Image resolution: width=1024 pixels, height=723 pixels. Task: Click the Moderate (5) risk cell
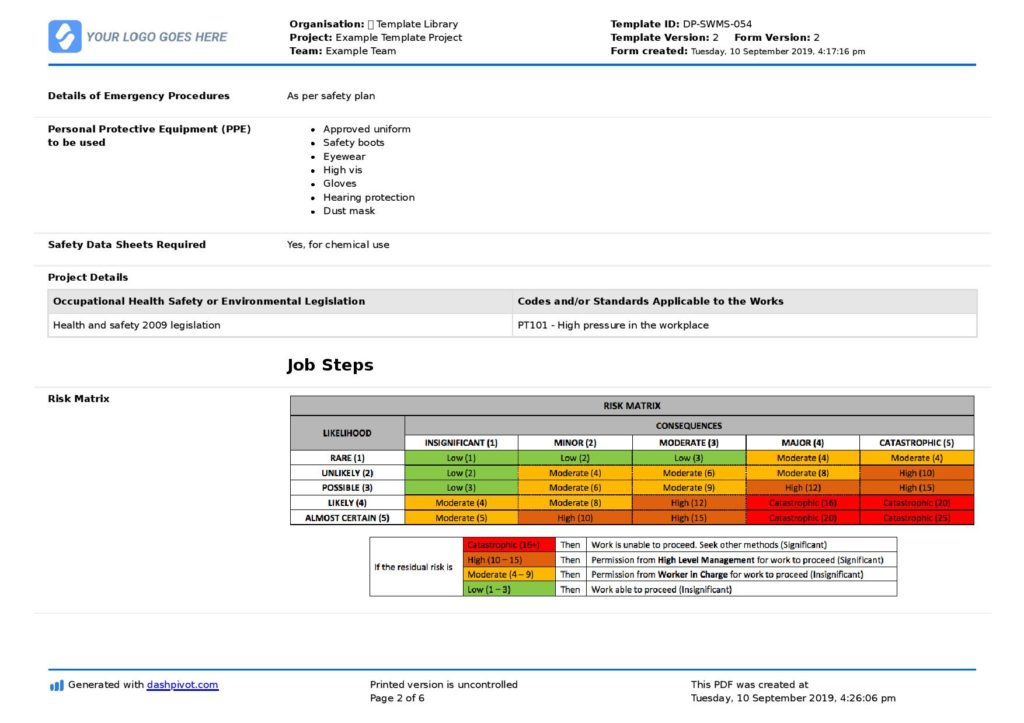click(x=461, y=518)
